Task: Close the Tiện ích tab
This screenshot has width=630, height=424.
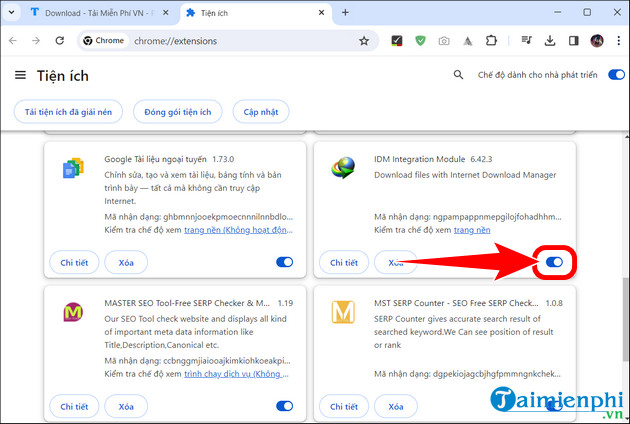Action: tap(321, 13)
